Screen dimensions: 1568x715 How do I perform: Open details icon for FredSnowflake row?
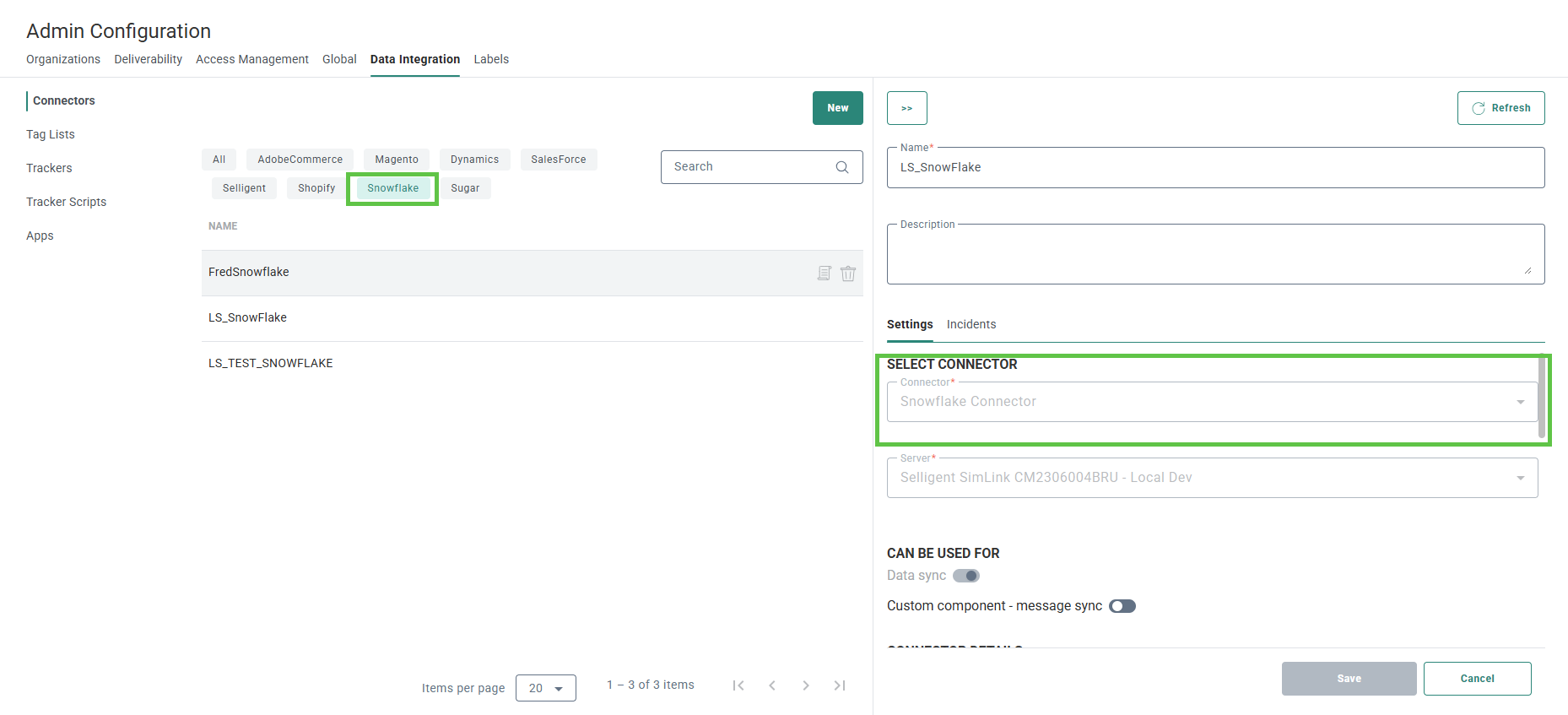coord(824,274)
